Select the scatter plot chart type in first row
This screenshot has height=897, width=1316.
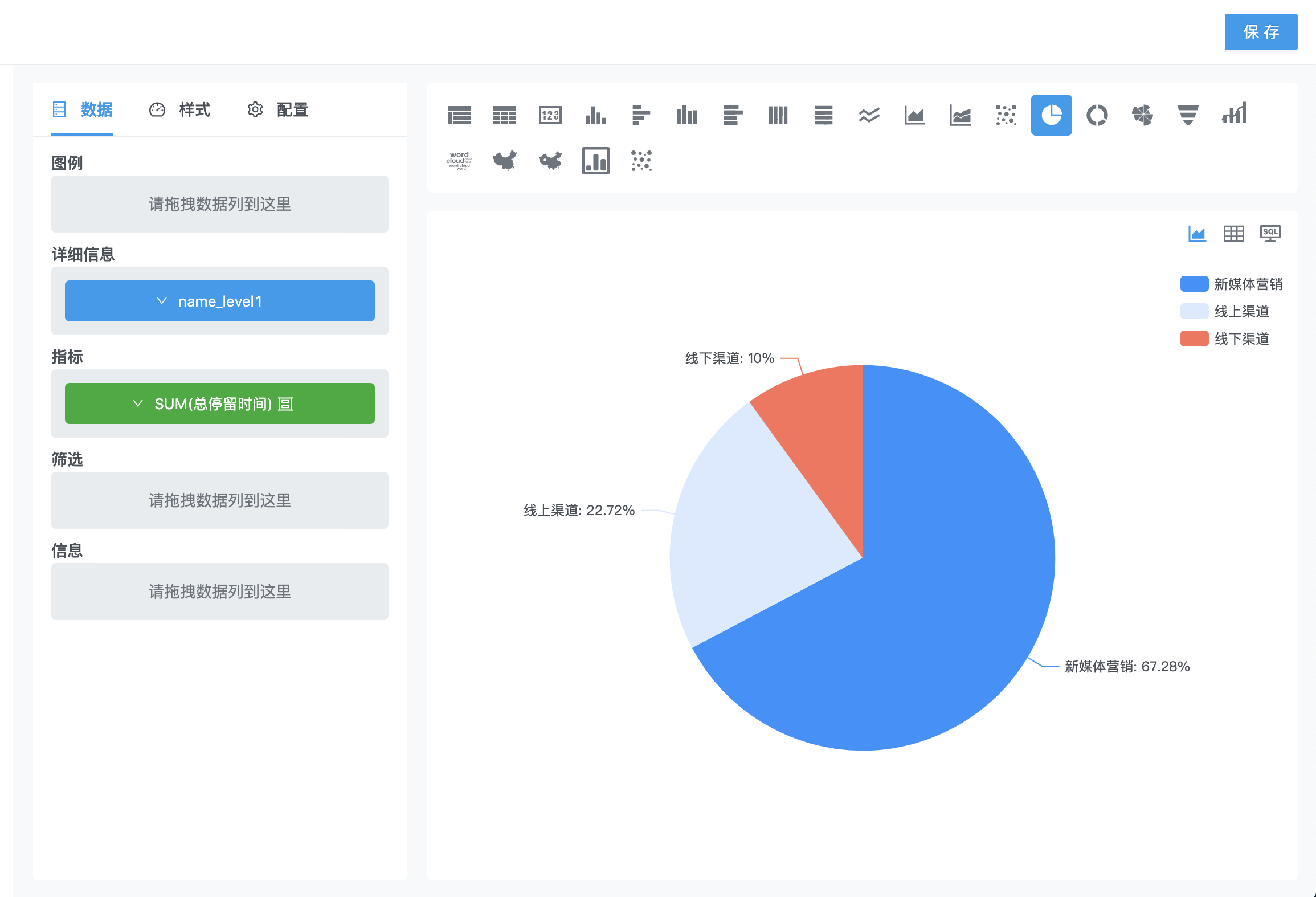1006,115
